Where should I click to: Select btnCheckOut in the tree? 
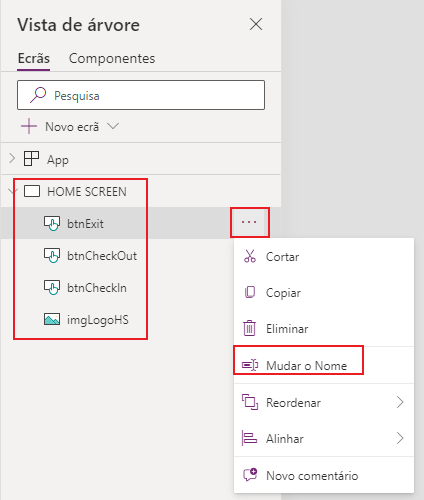(102, 256)
